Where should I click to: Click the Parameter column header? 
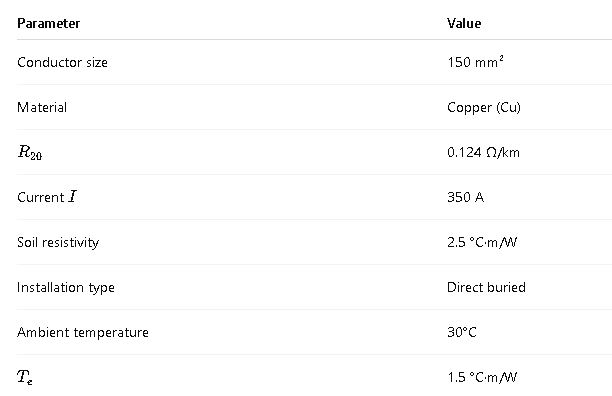48,23
